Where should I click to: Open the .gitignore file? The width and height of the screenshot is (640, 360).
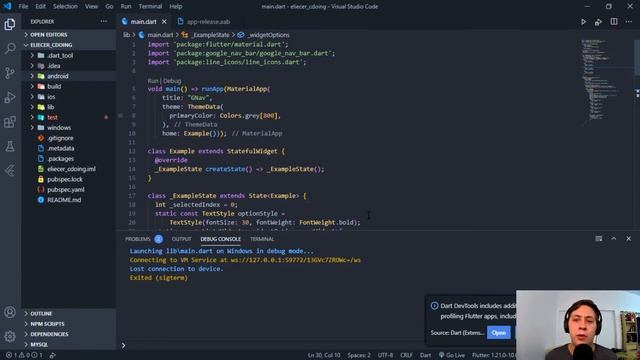coord(69,138)
